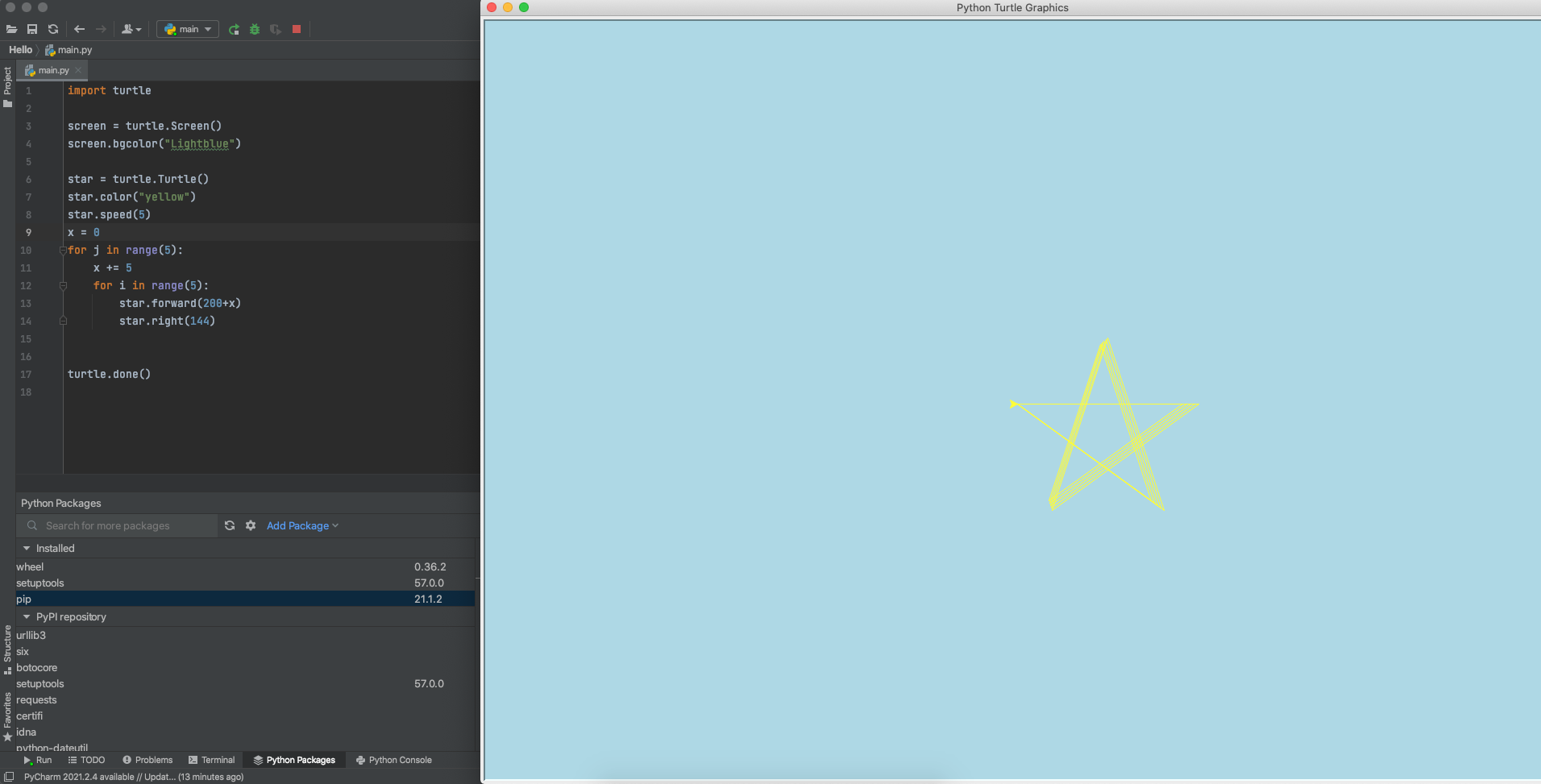
Task: Click the Python Turtle Graphics window title
Action: [x=1012, y=7]
